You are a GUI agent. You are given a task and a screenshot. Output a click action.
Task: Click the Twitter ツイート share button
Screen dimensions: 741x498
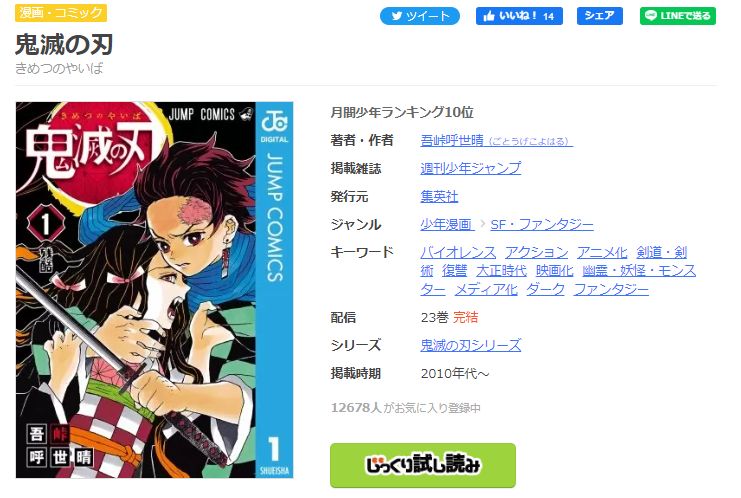pyautogui.click(x=420, y=16)
